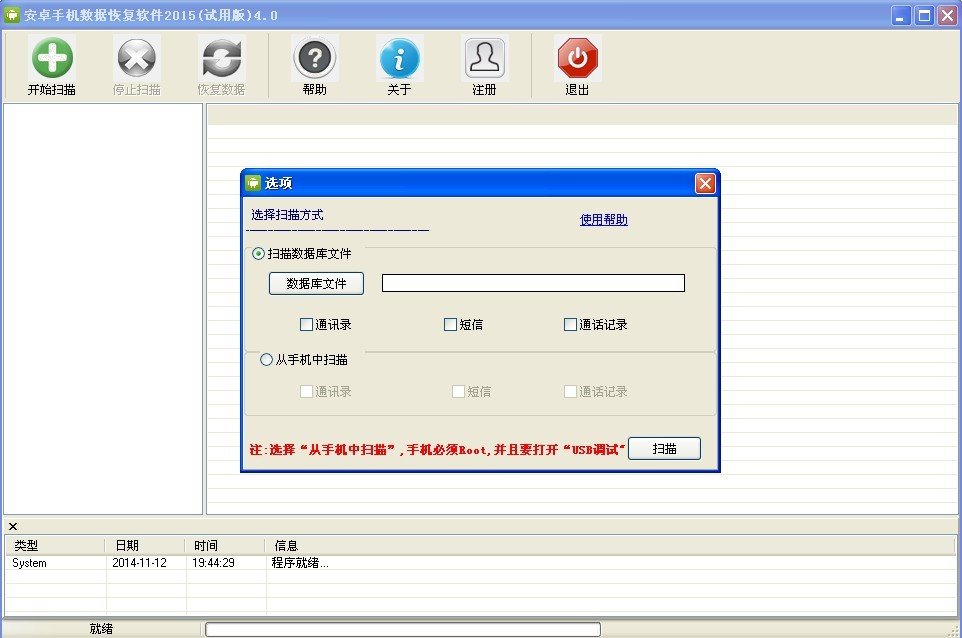962x638 pixels.
Task: Close the 选项 options dialog
Action: [705, 183]
